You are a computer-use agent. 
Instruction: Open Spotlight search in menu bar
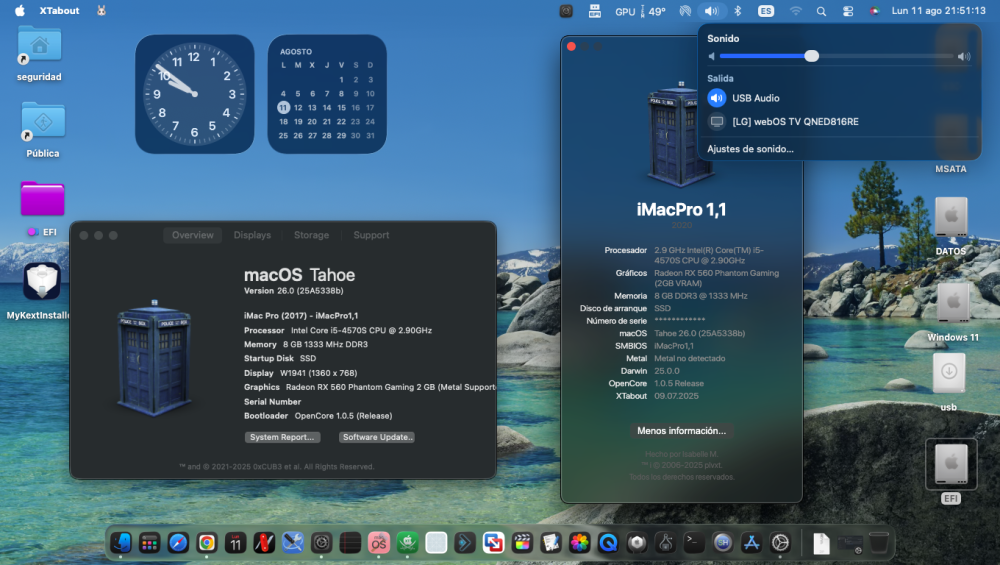[821, 11]
